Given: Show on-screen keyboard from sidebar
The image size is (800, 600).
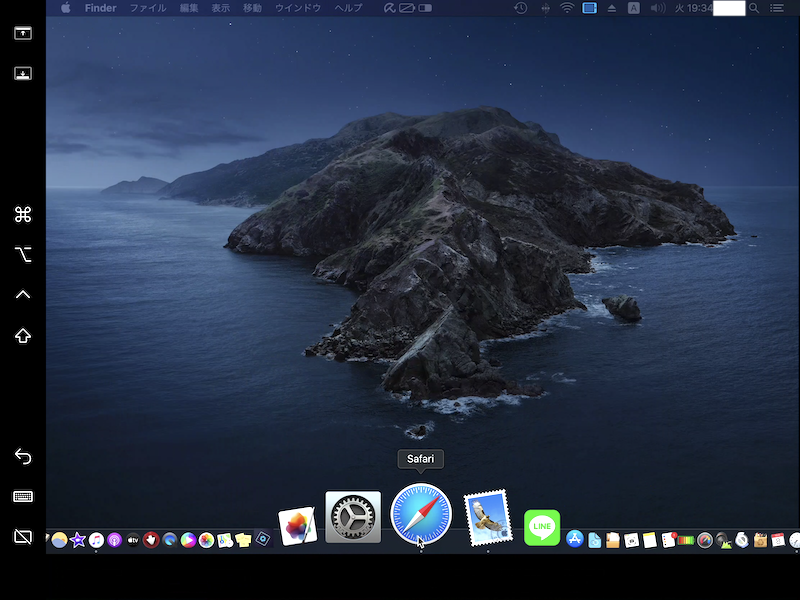Looking at the screenshot, I should pos(23,496).
